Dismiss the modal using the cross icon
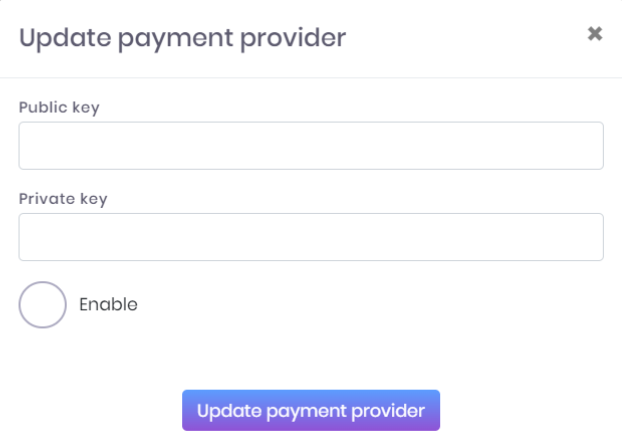Screen dimensions: 622x448 [x=595, y=34]
